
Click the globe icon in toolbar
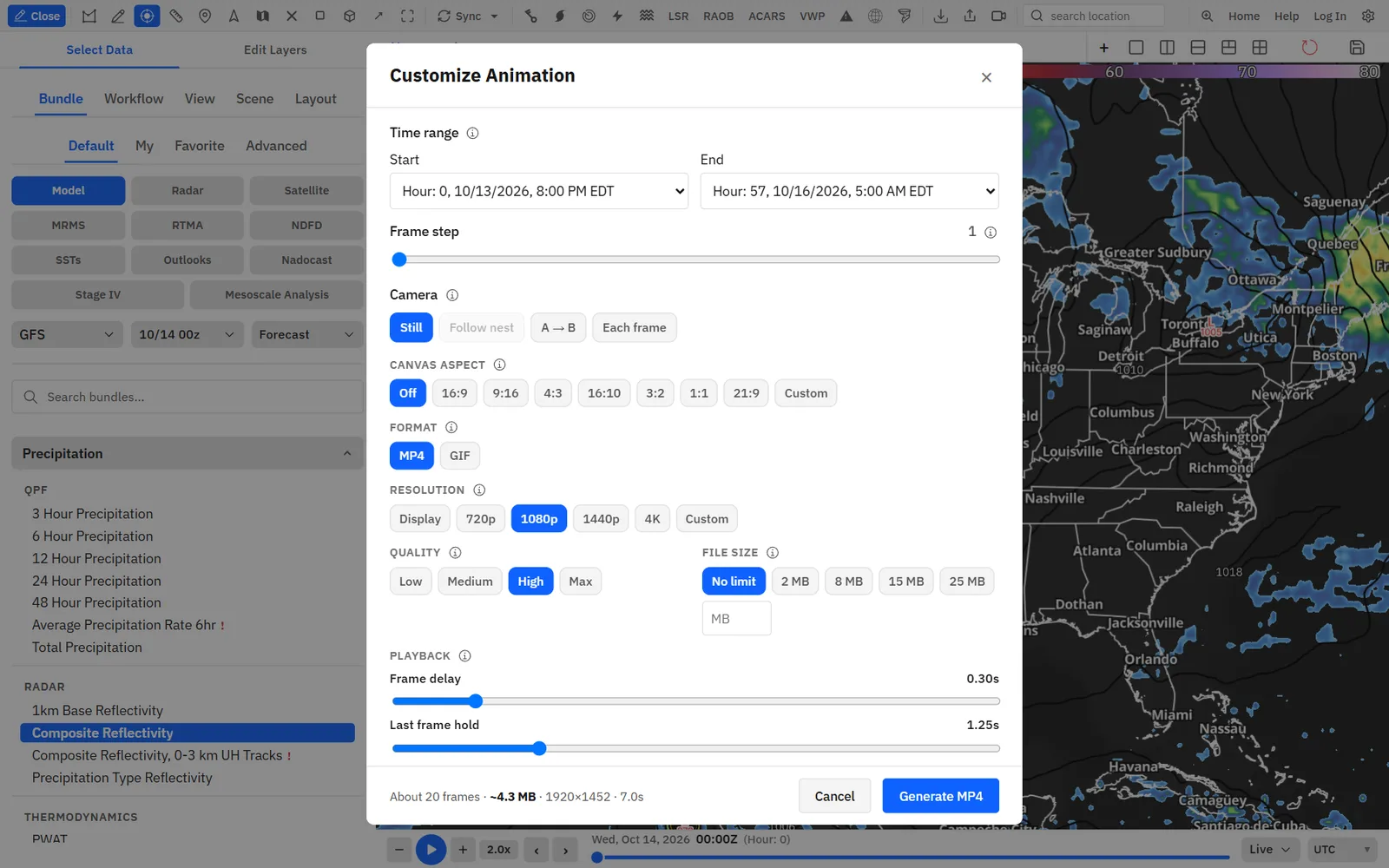pyautogui.click(x=875, y=16)
